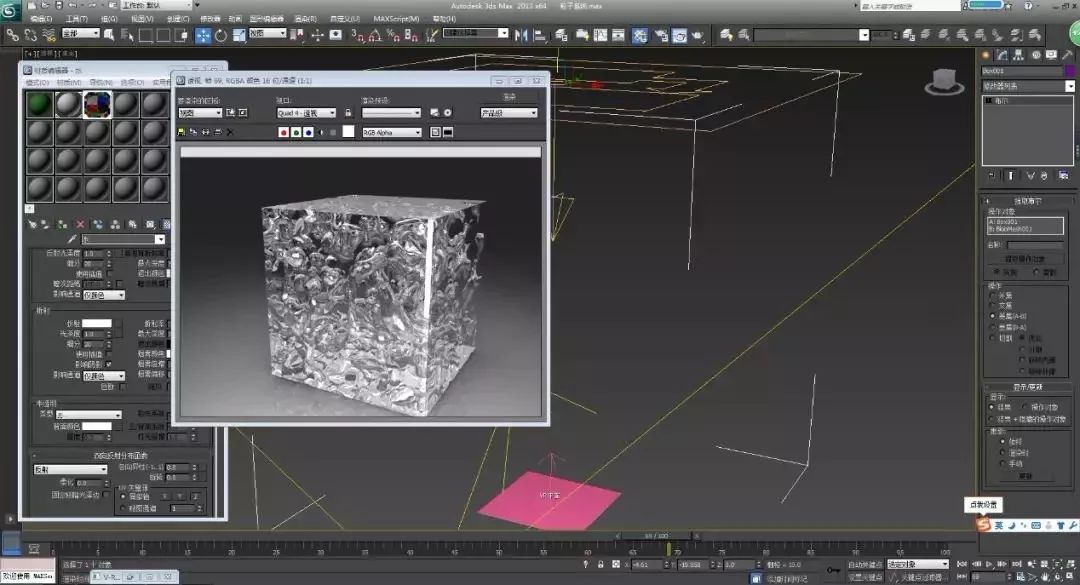
Task: Select the Intersection radio option in Operation group
Action: coord(993,305)
